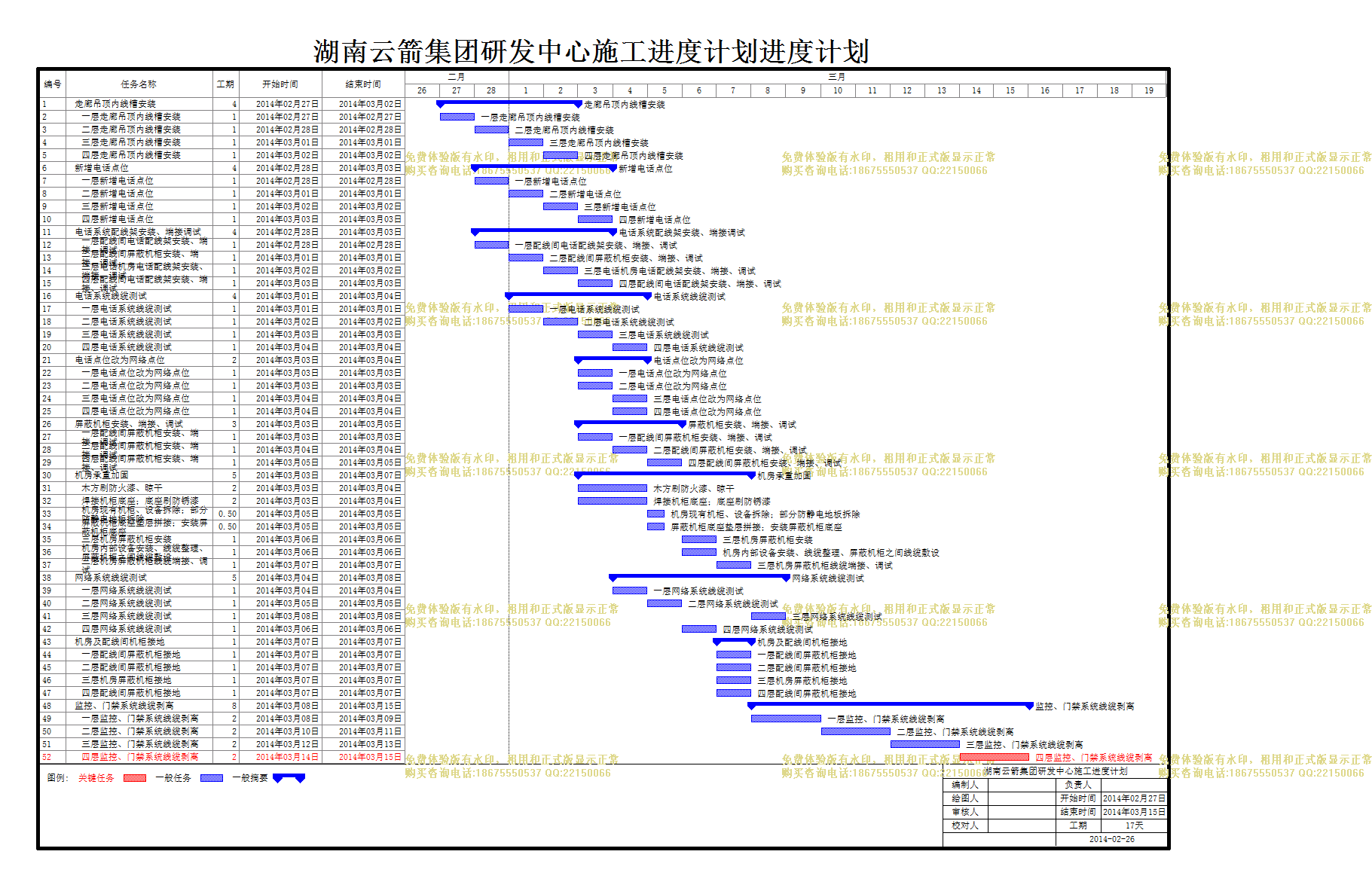
Task: Select row 48 duration cell showing 8
Action: (226, 706)
